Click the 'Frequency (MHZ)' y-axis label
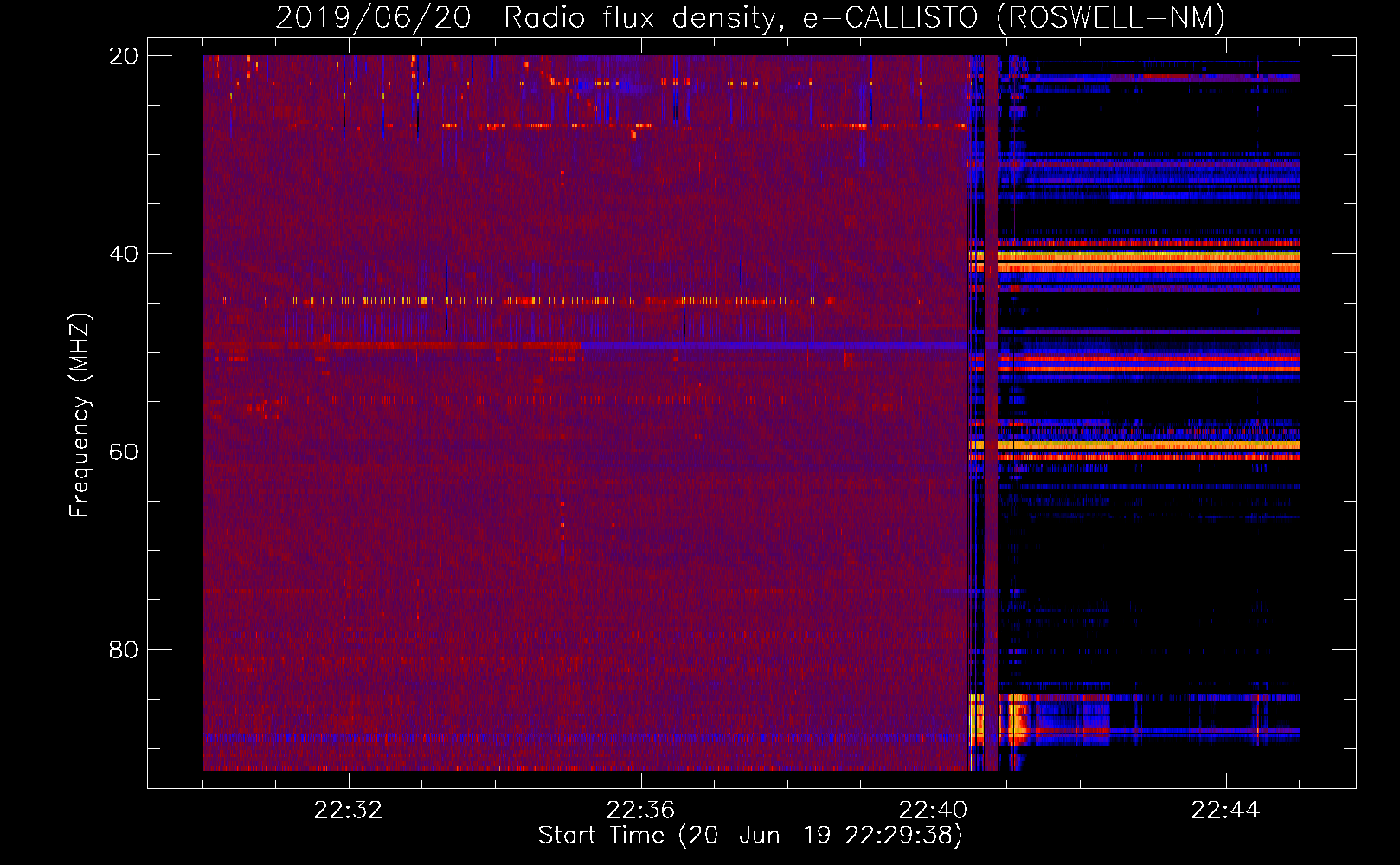This screenshot has height=865, width=1400. click(x=80, y=415)
